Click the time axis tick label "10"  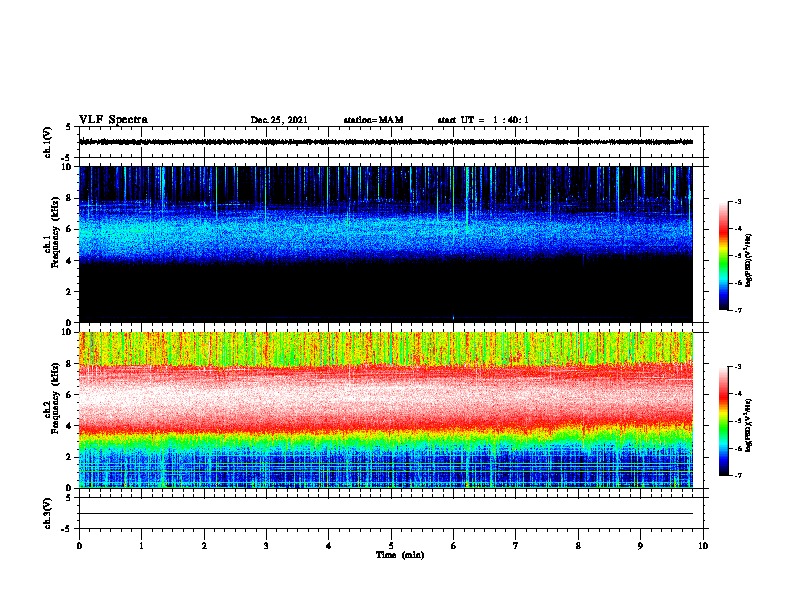(x=703, y=546)
